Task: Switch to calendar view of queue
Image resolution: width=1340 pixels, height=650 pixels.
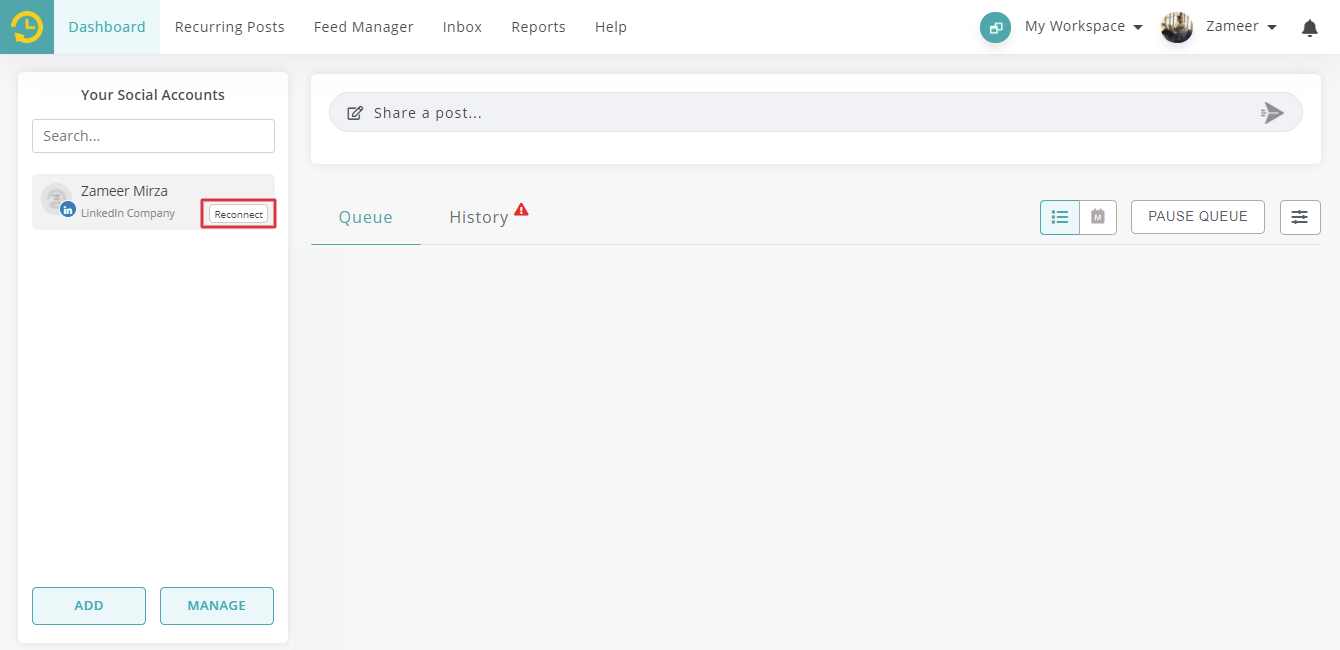Action: pyautogui.click(x=1097, y=217)
